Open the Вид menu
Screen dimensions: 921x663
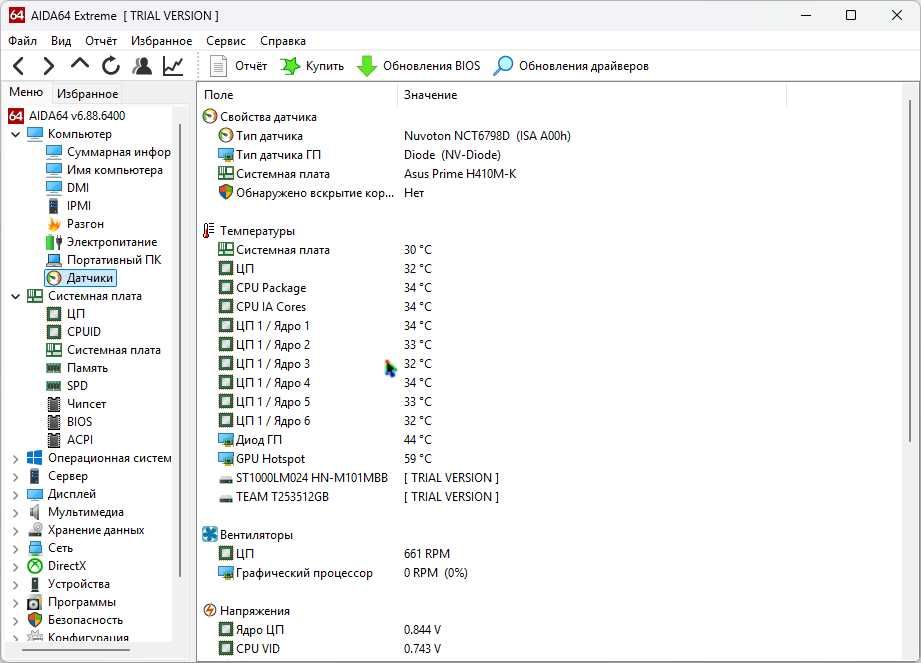point(60,41)
